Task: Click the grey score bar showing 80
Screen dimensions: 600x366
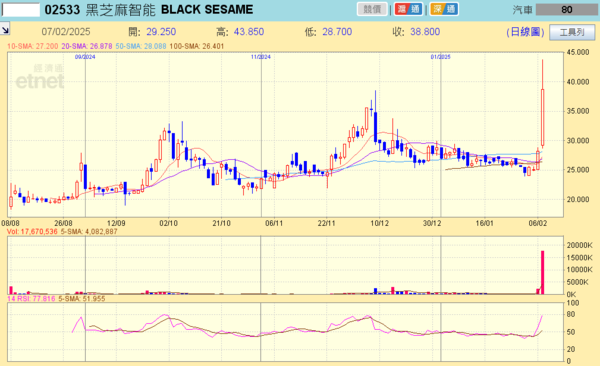Action: [x=567, y=10]
